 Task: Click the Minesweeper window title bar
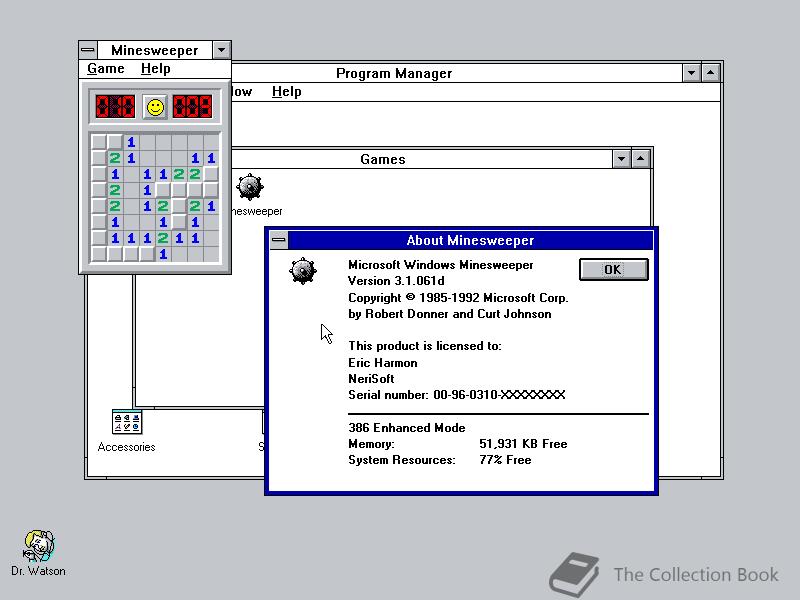154,50
